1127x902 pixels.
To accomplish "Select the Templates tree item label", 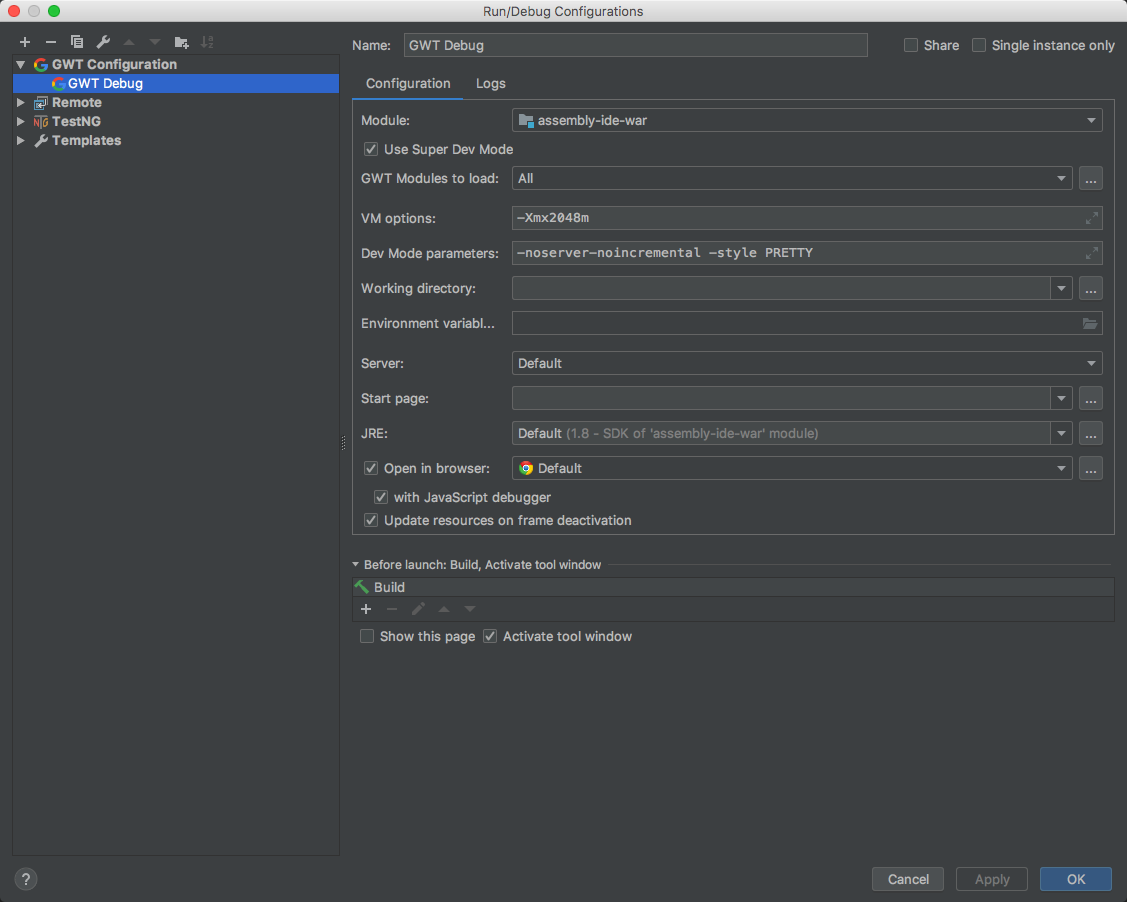I will (x=86, y=141).
